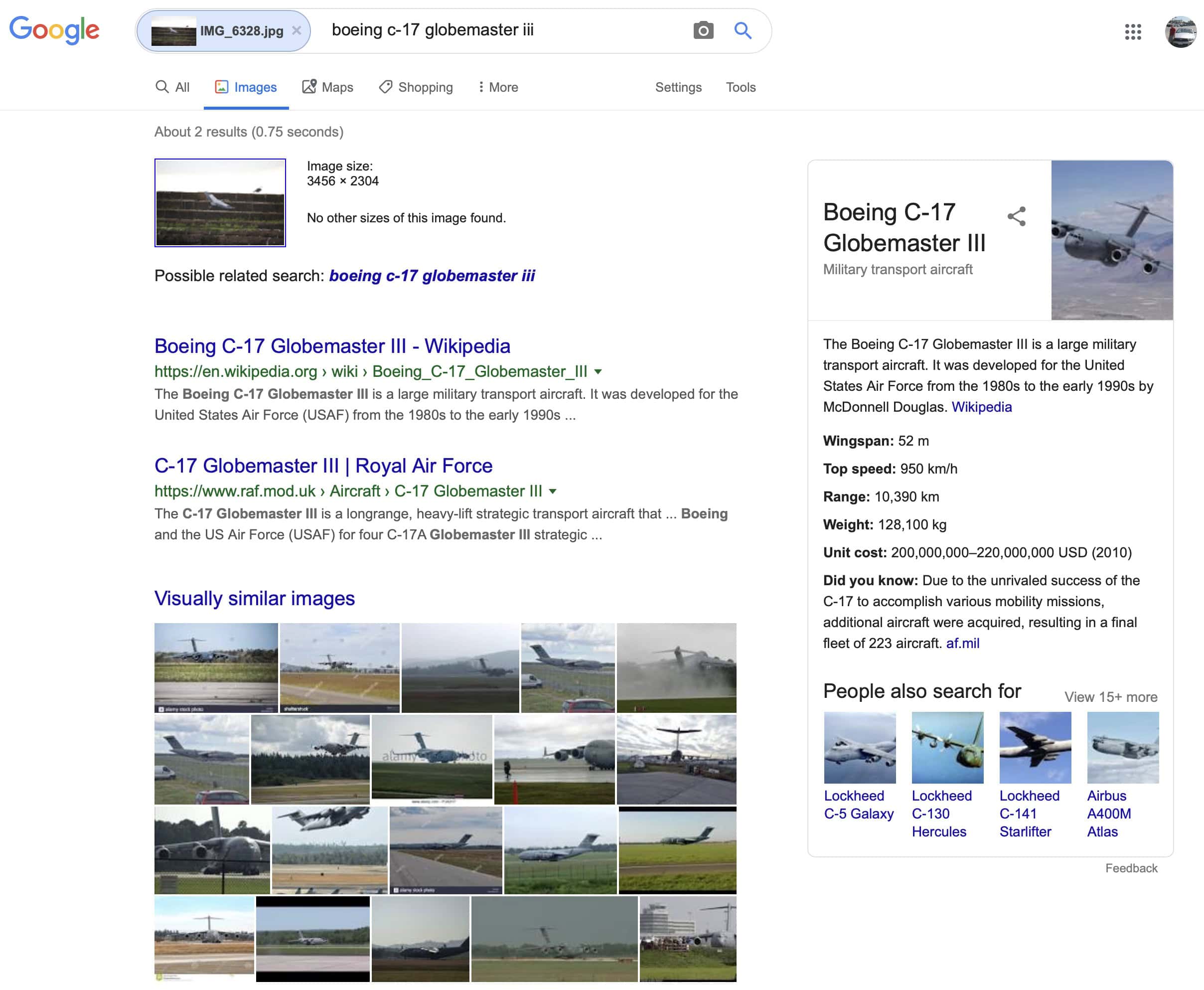Switch to the Maps tab

tap(328, 87)
